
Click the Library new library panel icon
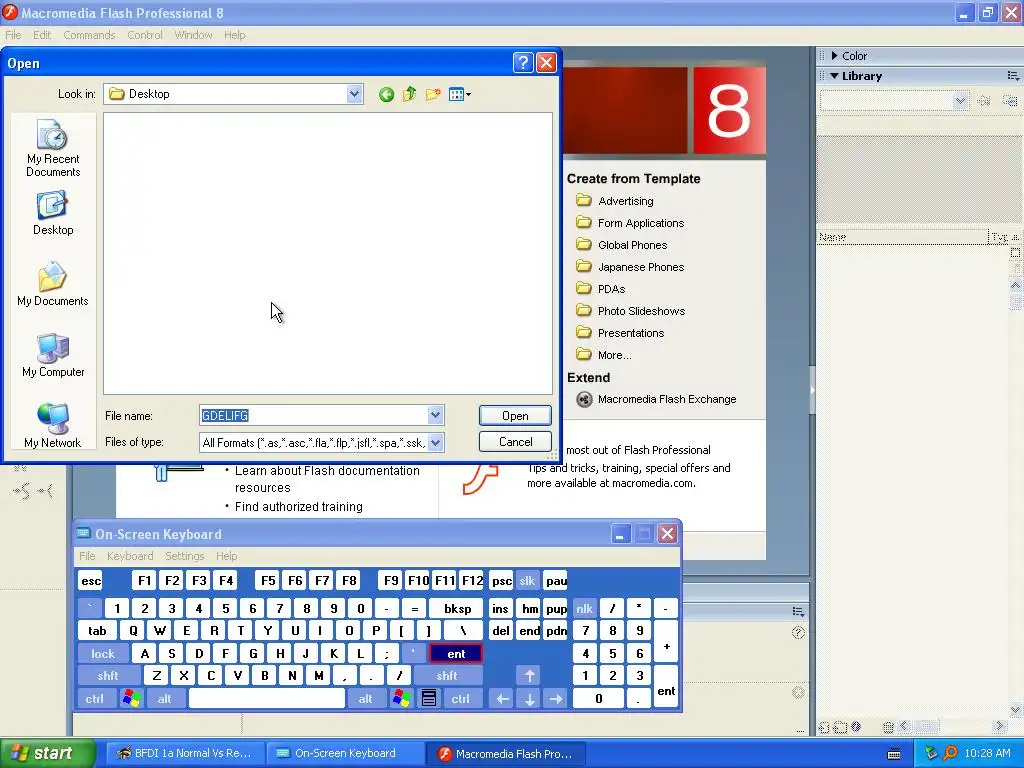(1010, 101)
